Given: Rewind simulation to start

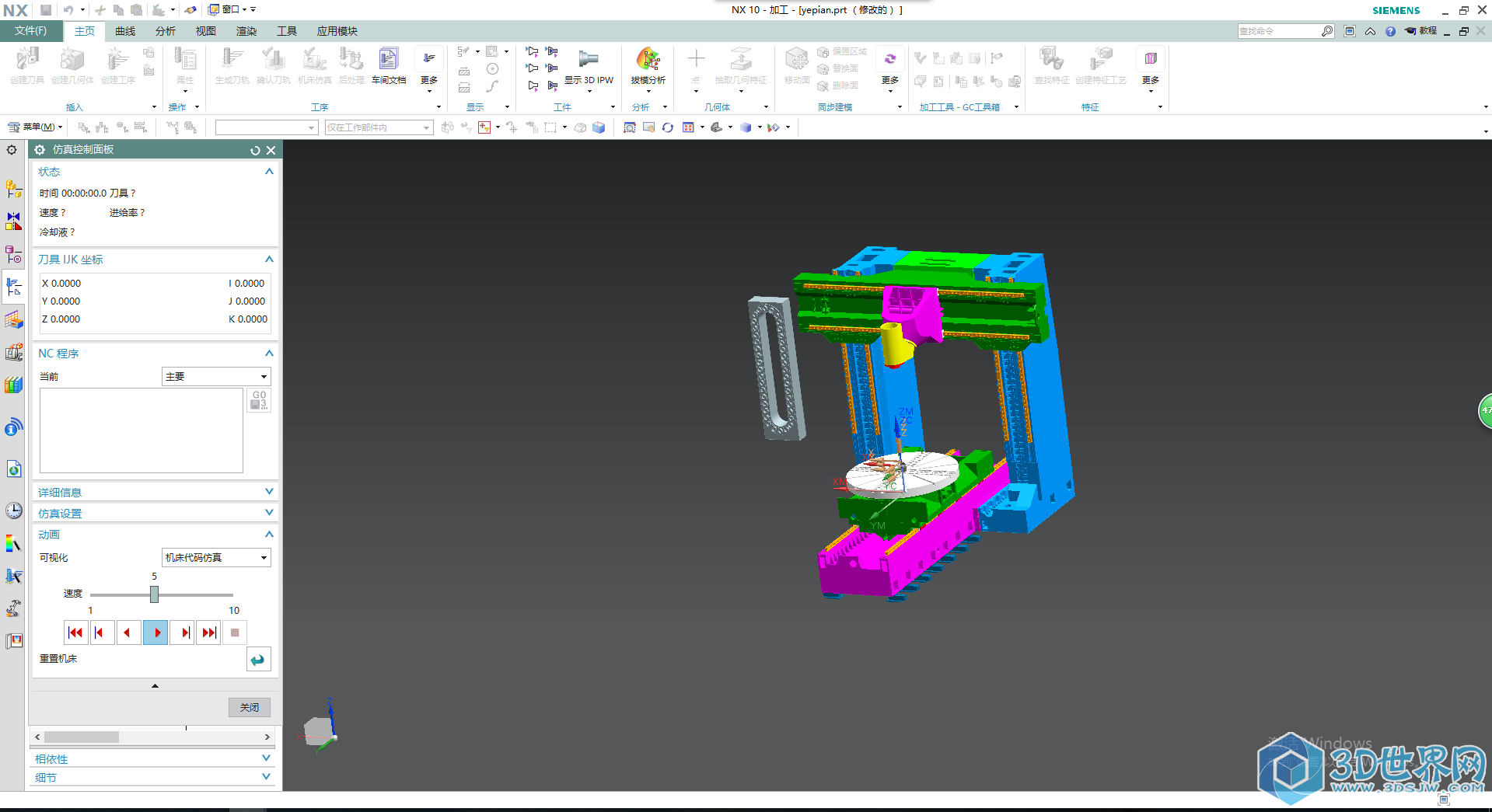Looking at the screenshot, I should pyautogui.click(x=75, y=633).
